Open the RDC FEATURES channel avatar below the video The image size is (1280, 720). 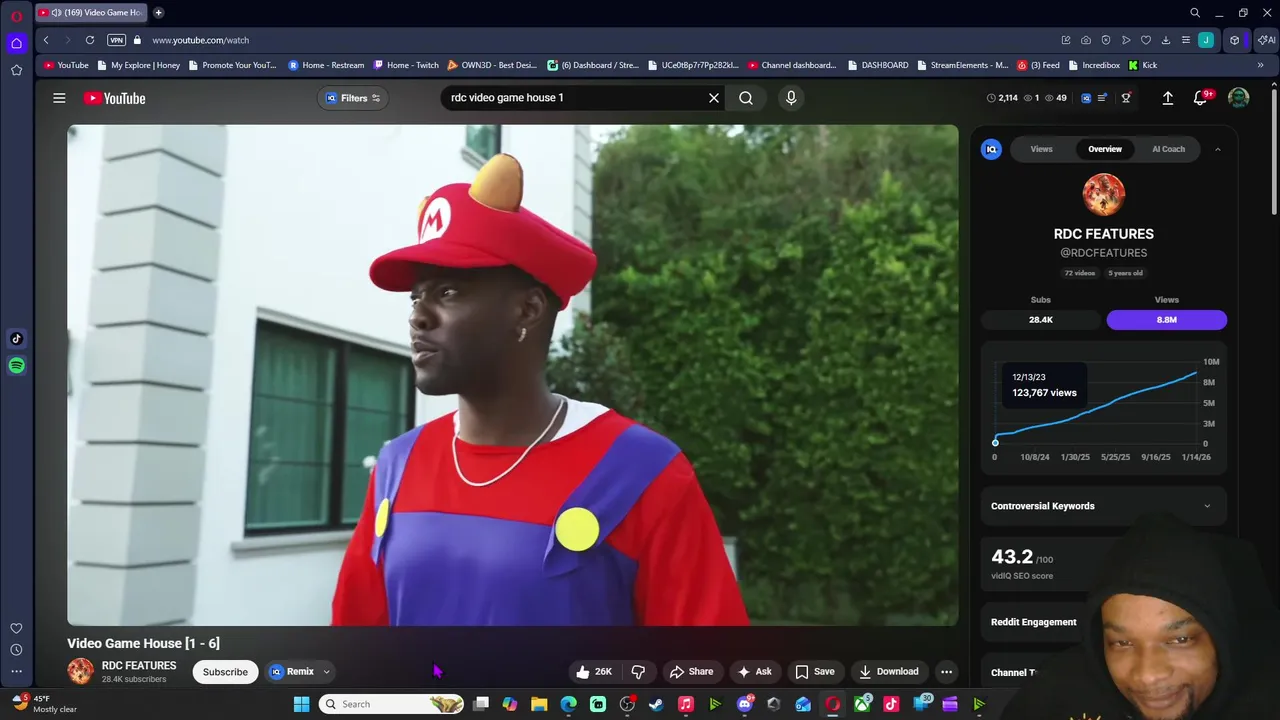[x=80, y=671]
